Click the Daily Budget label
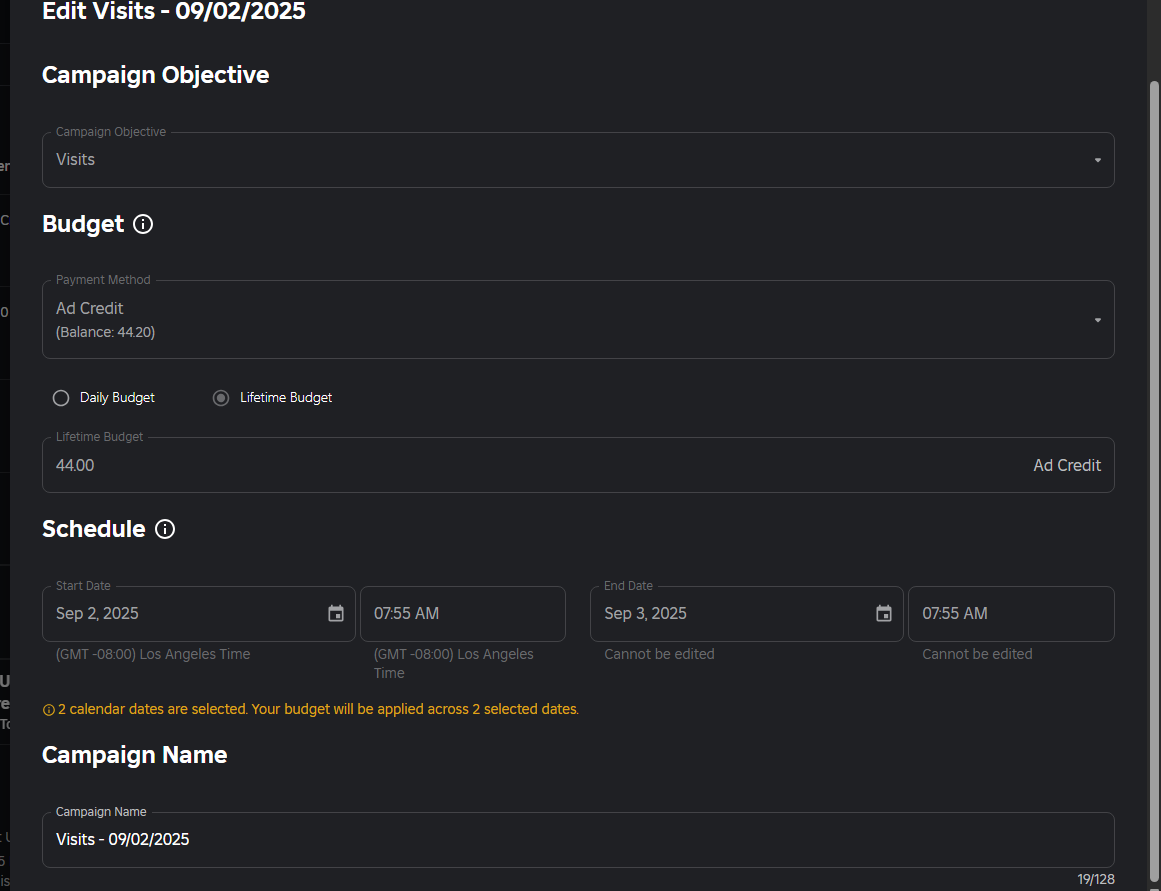This screenshot has width=1161, height=891. pyautogui.click(x=117, y=398)
